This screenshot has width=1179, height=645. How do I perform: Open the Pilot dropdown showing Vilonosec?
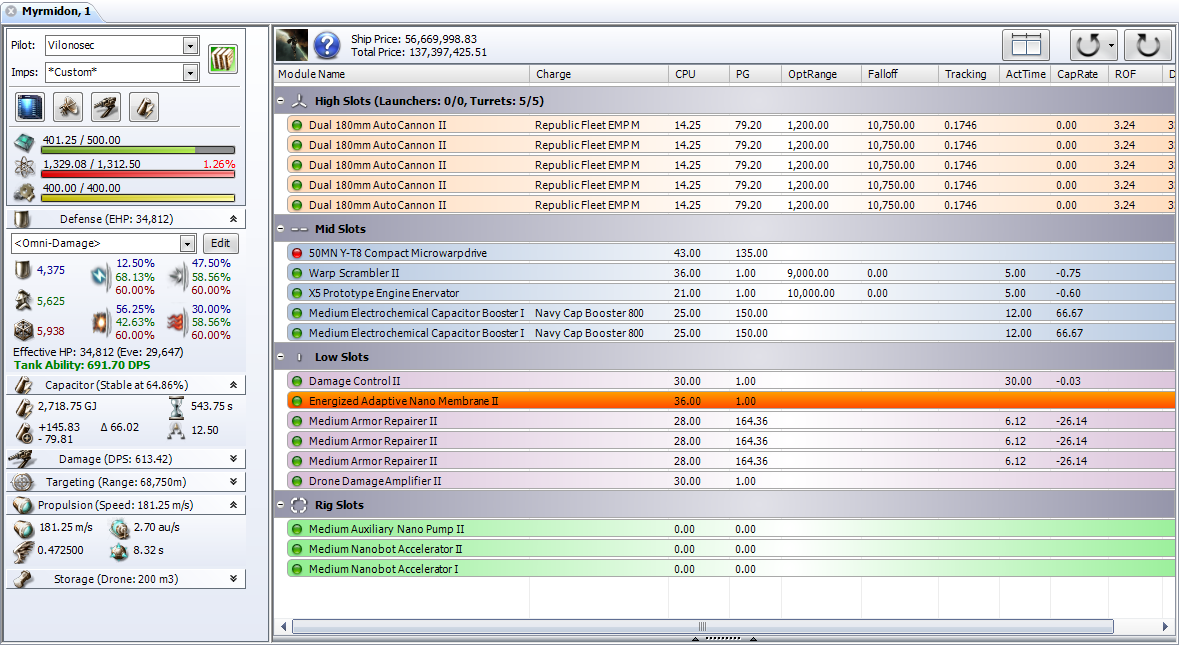(x=190, y=46)
